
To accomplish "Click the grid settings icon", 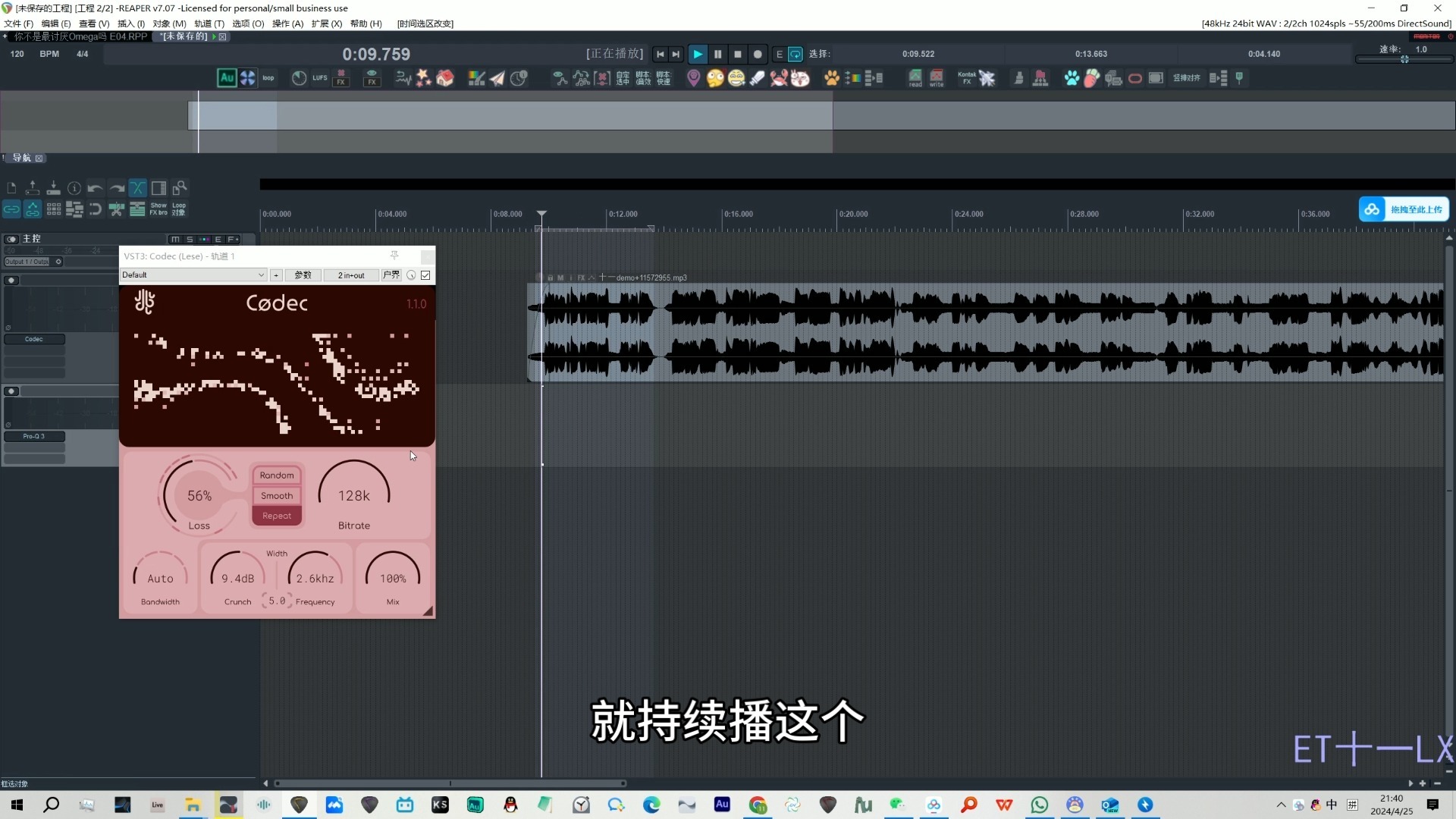I will click(x=54, y=209).
